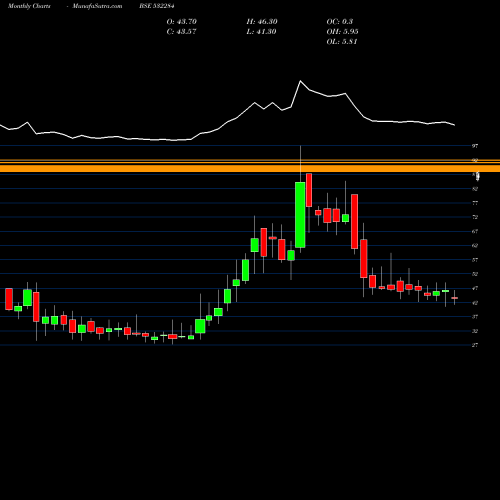500x500 pixels.
Task: Click the thick orange resistance band
Action: point(250,168)
